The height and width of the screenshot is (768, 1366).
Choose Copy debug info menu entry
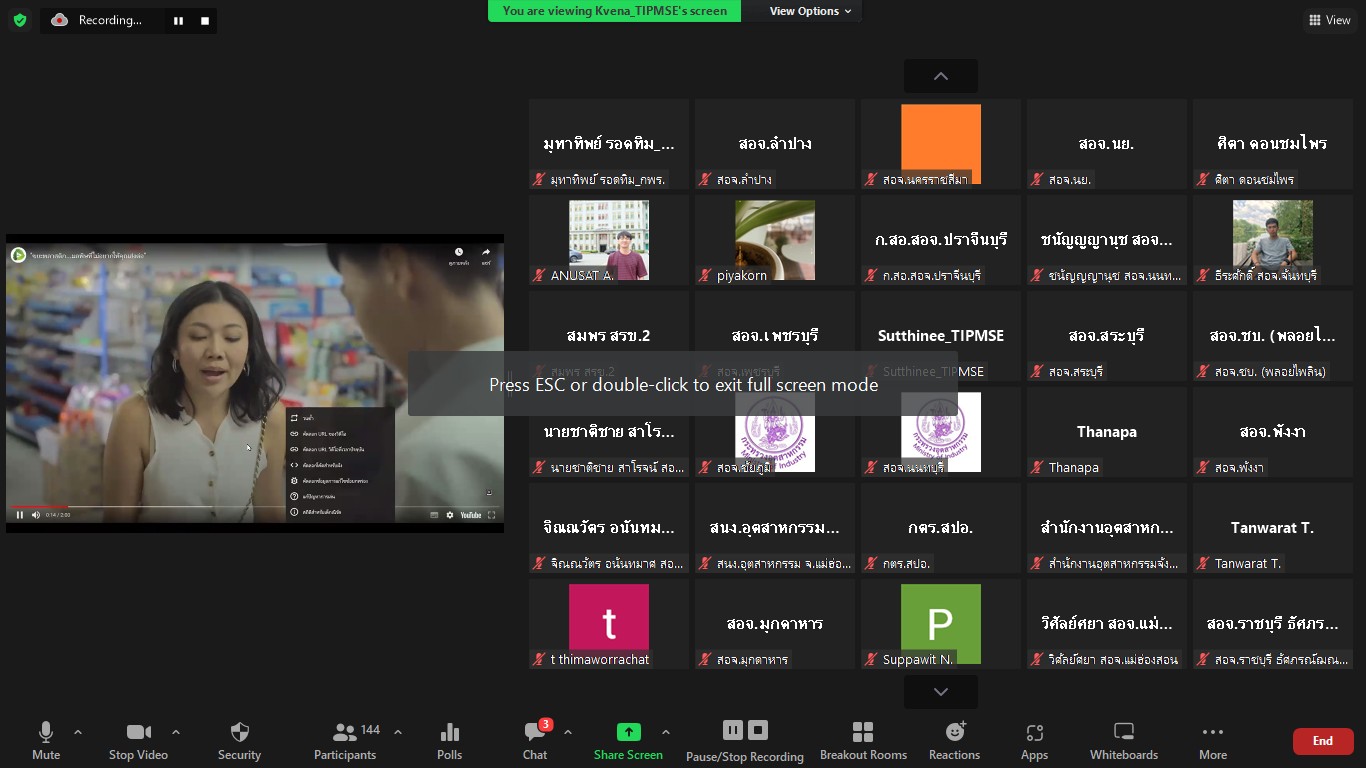[340, 481]
